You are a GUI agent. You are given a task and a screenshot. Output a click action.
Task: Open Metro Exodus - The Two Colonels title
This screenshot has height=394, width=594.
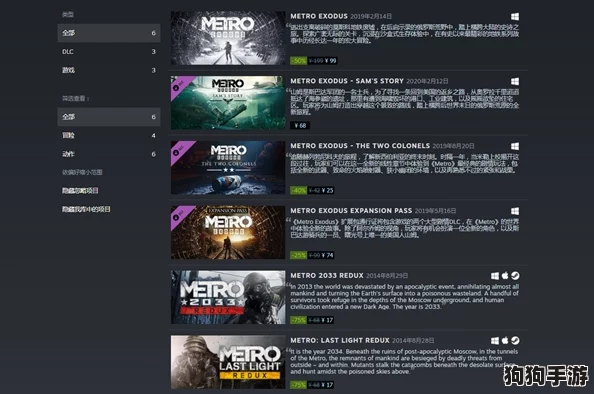tap(360, 146)
